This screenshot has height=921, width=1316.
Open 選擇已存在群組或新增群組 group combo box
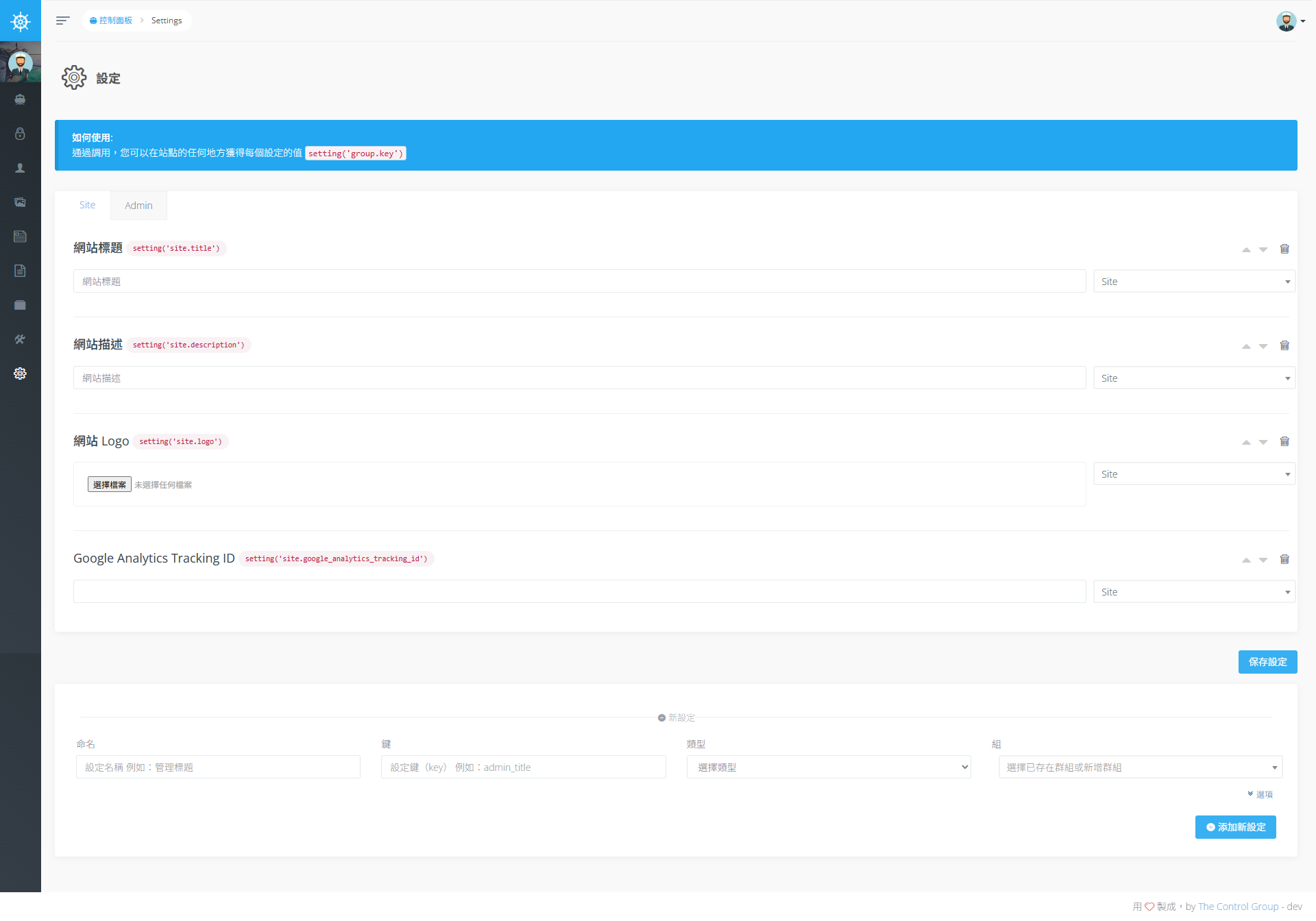[x=1140, y=767]
